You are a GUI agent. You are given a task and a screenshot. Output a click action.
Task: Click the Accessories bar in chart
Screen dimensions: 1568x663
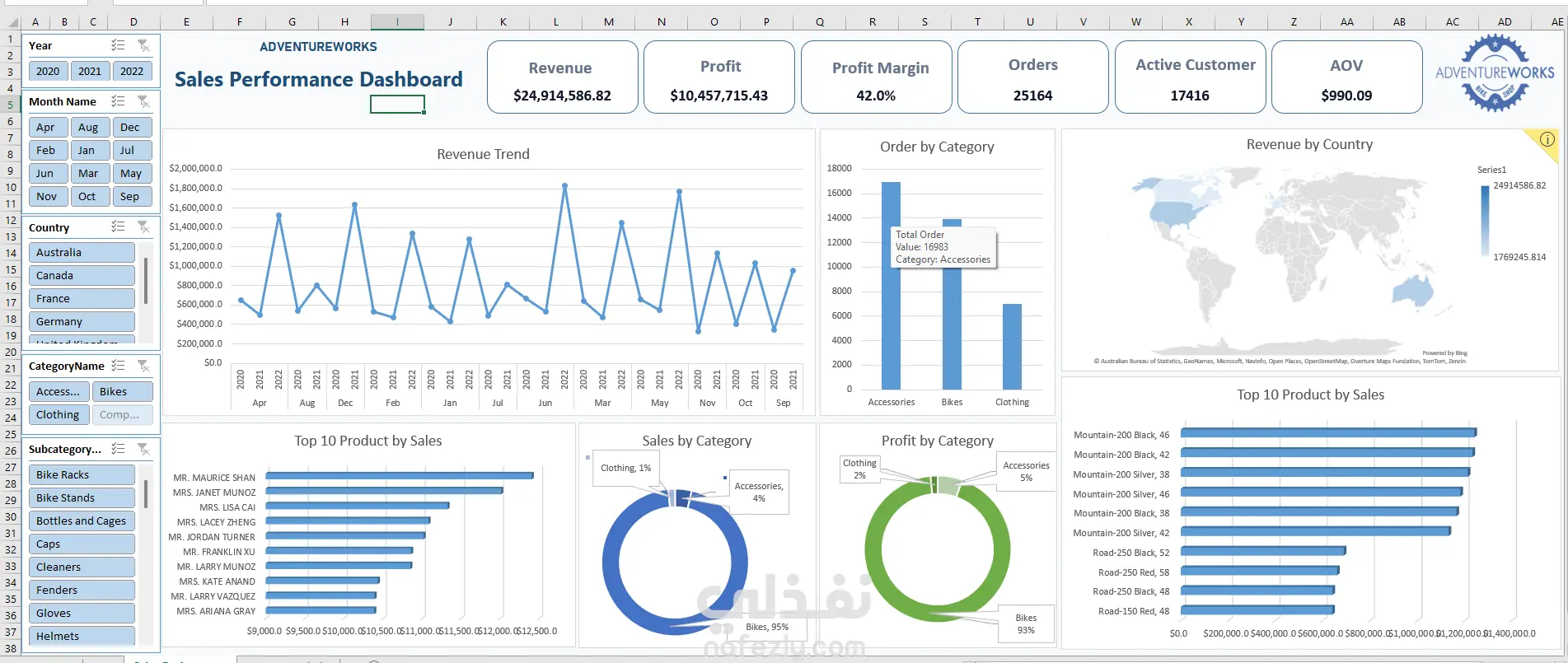point(891,285)
